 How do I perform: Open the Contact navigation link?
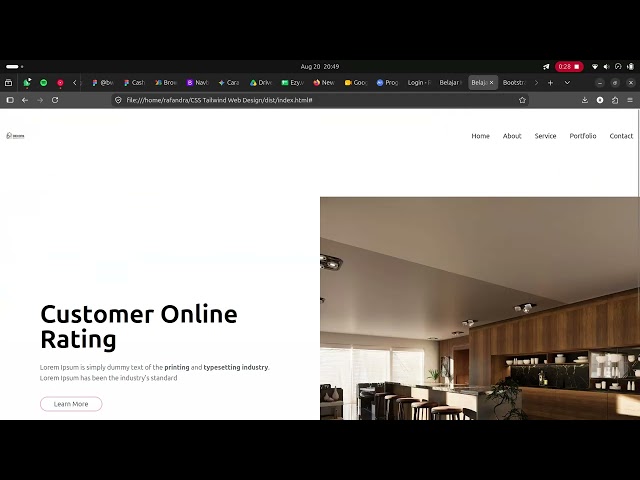pos(621,136)
